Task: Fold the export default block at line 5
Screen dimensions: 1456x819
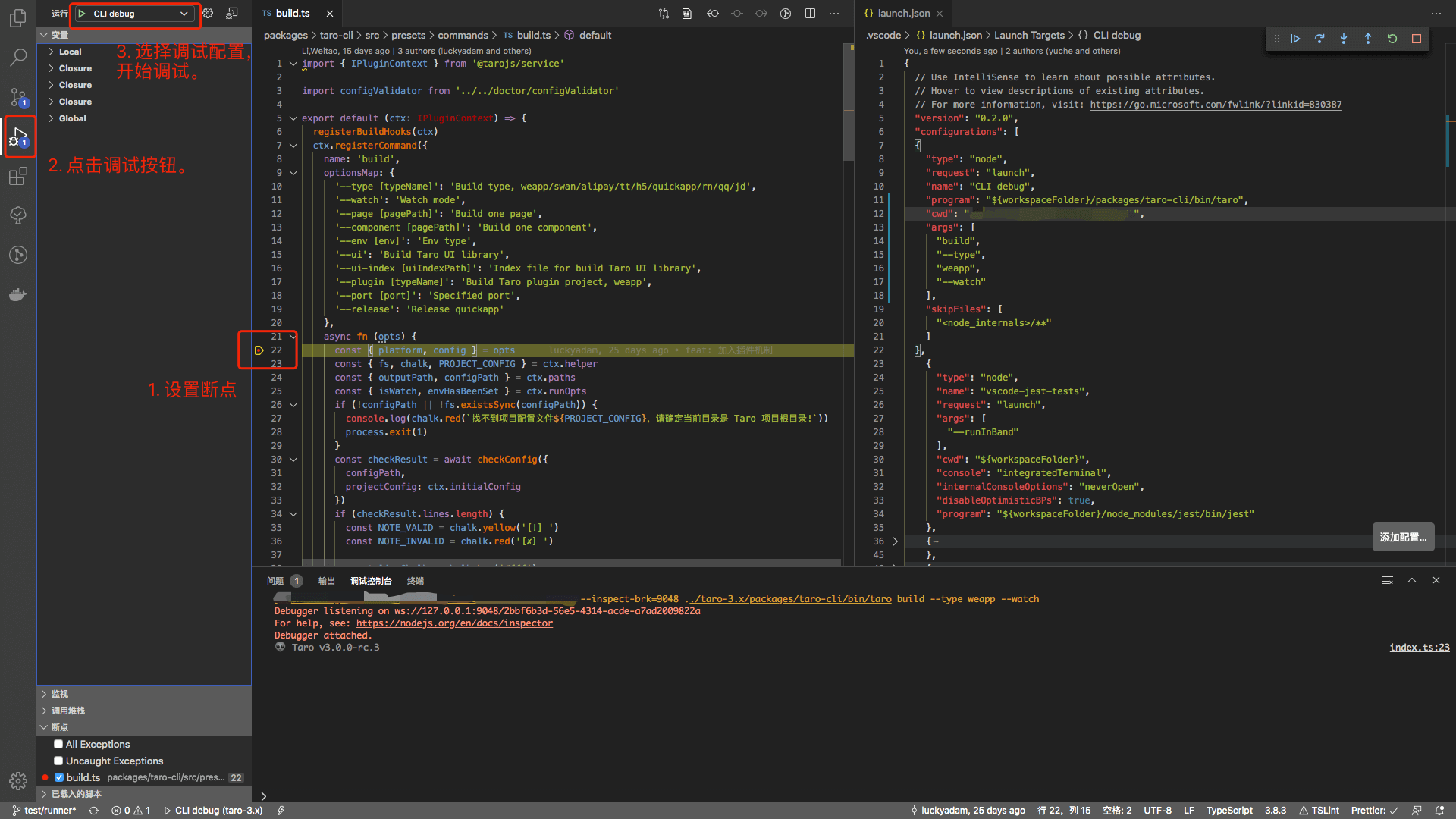Action: click(293, 118)
